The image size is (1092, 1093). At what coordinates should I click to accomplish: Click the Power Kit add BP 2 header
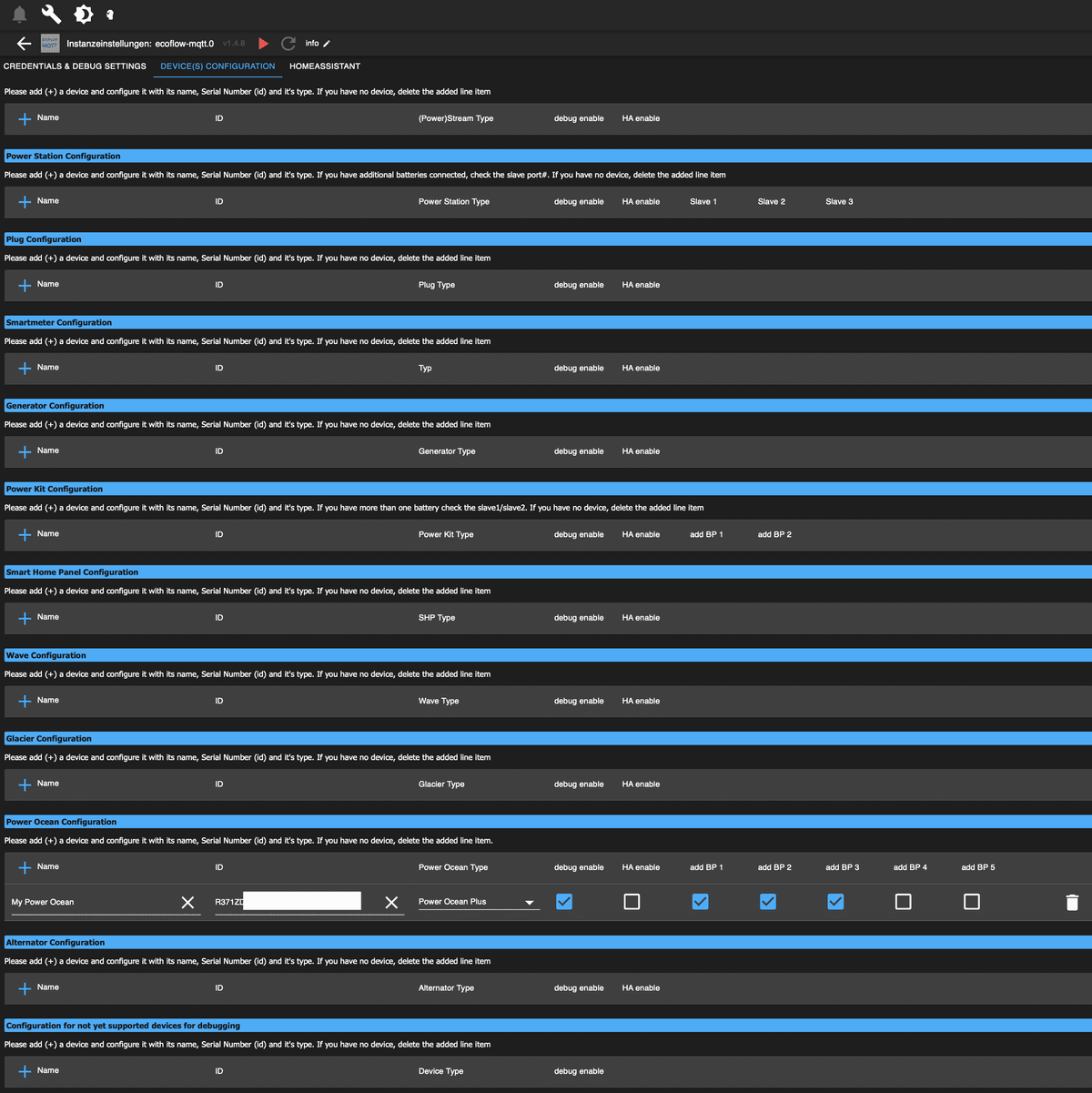click(x=774, y=535)
